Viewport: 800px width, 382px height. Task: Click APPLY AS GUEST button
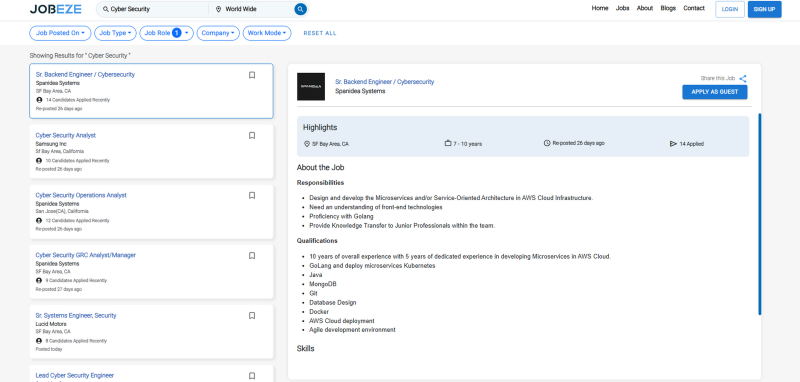point(714,92)
